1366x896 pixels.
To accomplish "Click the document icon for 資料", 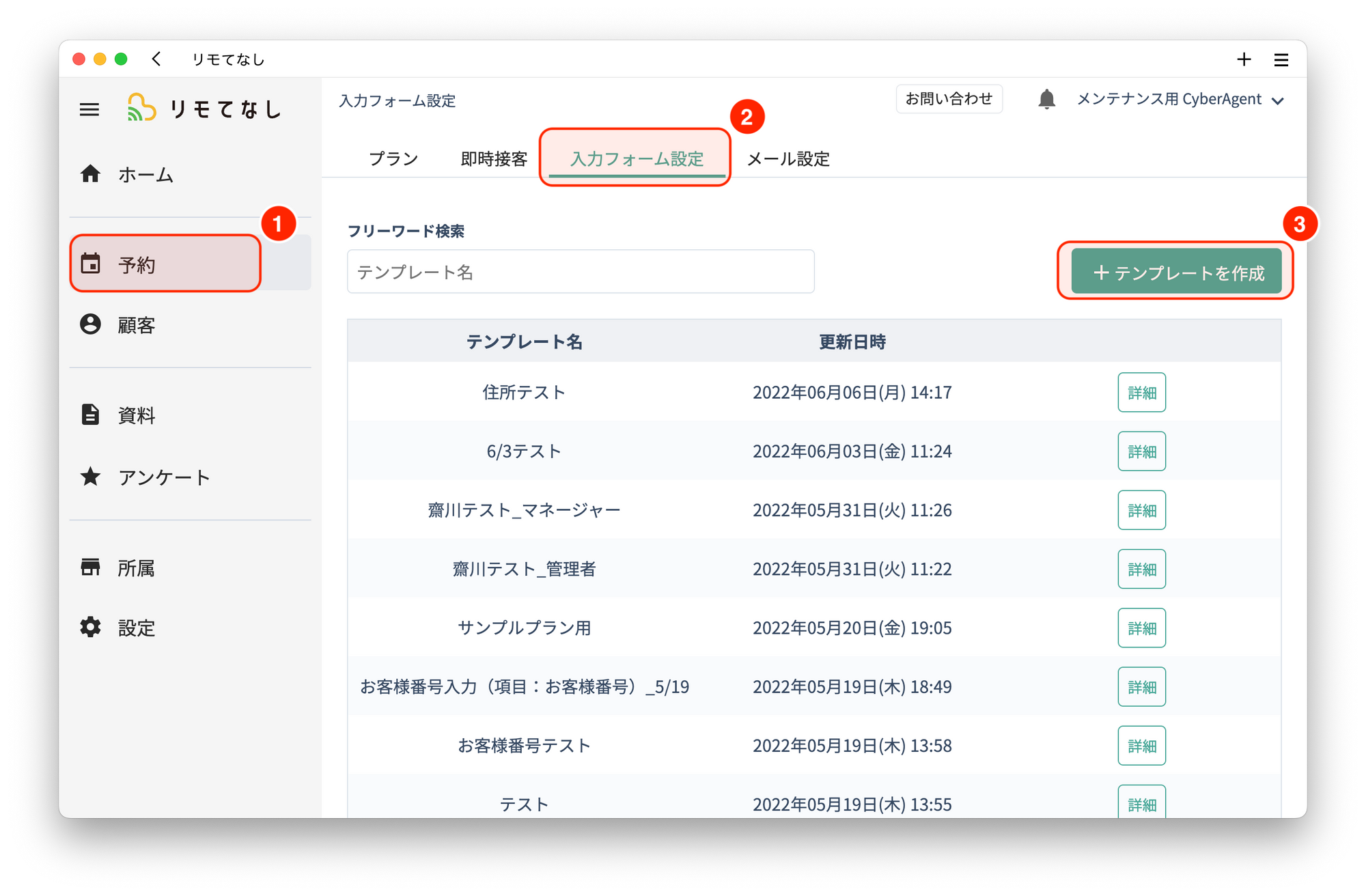I will [90, 414].
